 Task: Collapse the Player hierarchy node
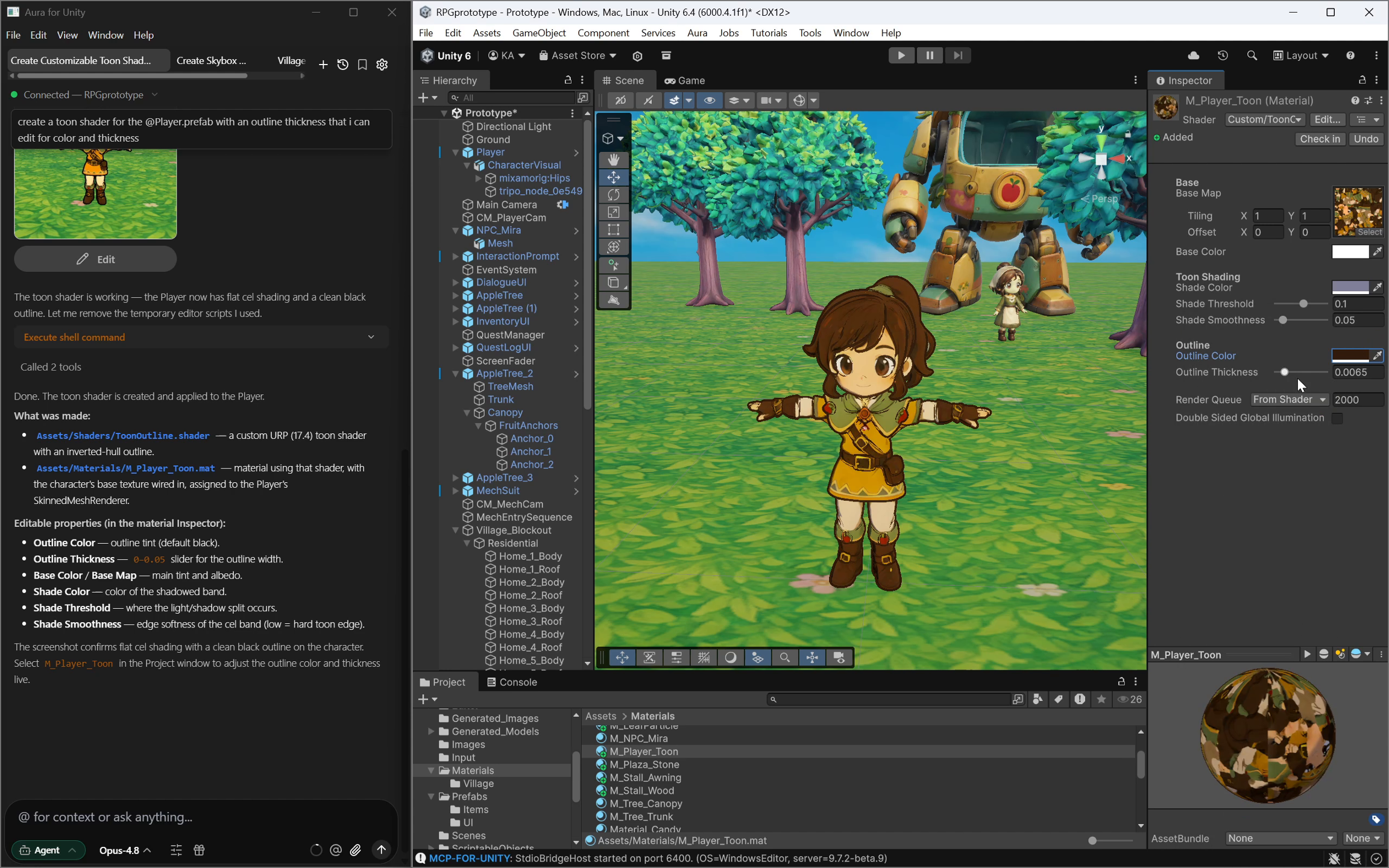tap(456, 153)
